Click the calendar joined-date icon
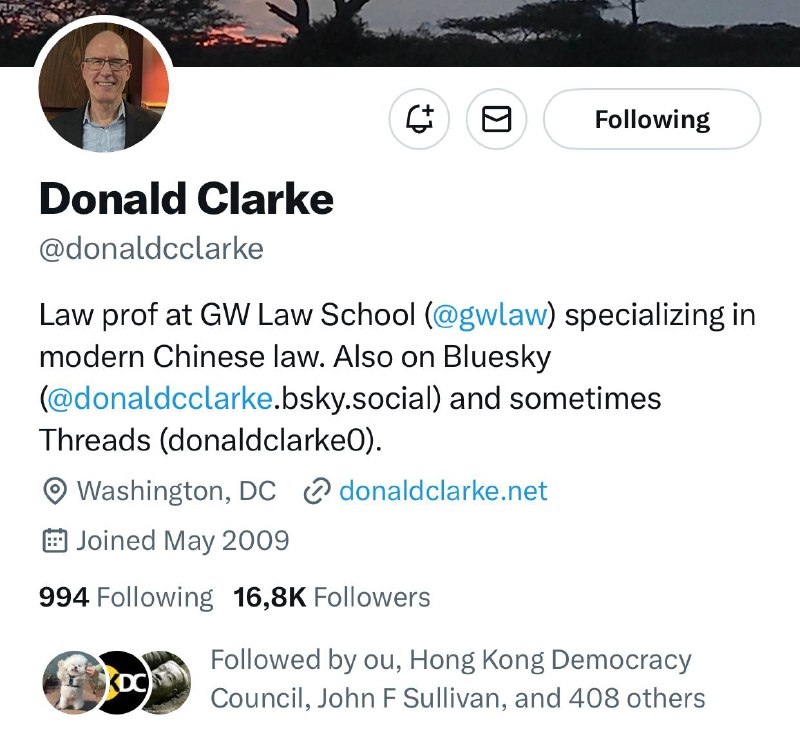 click(54, 541)
